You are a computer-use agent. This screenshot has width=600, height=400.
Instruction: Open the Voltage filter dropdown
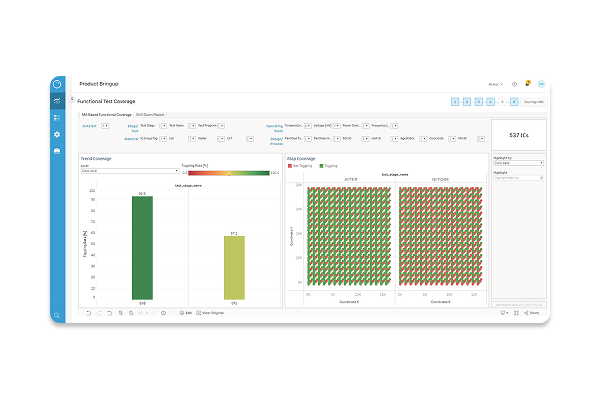[x=337, y=126]
